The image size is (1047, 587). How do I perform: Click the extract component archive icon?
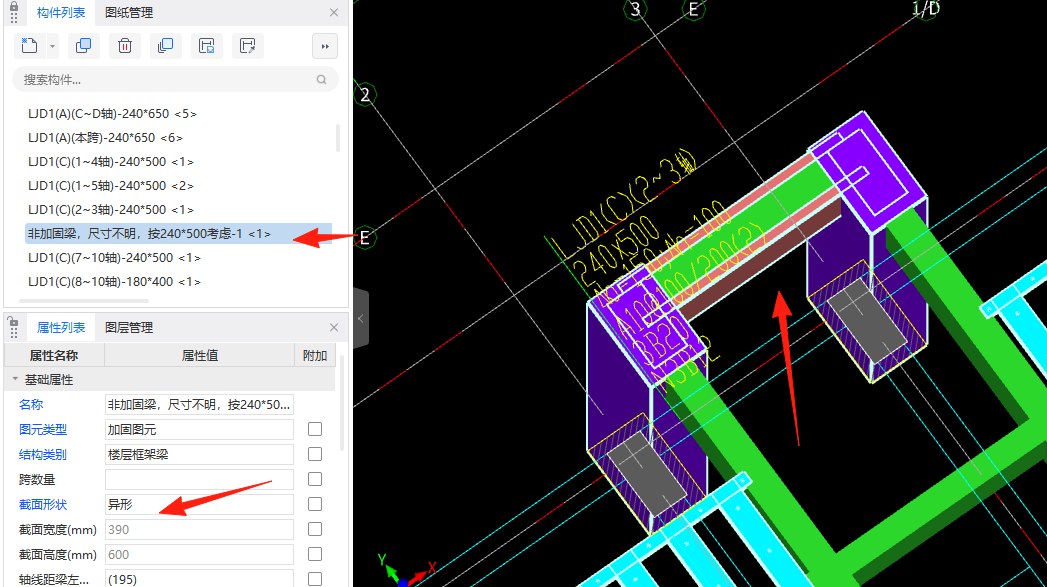click(x=248, y=46)
